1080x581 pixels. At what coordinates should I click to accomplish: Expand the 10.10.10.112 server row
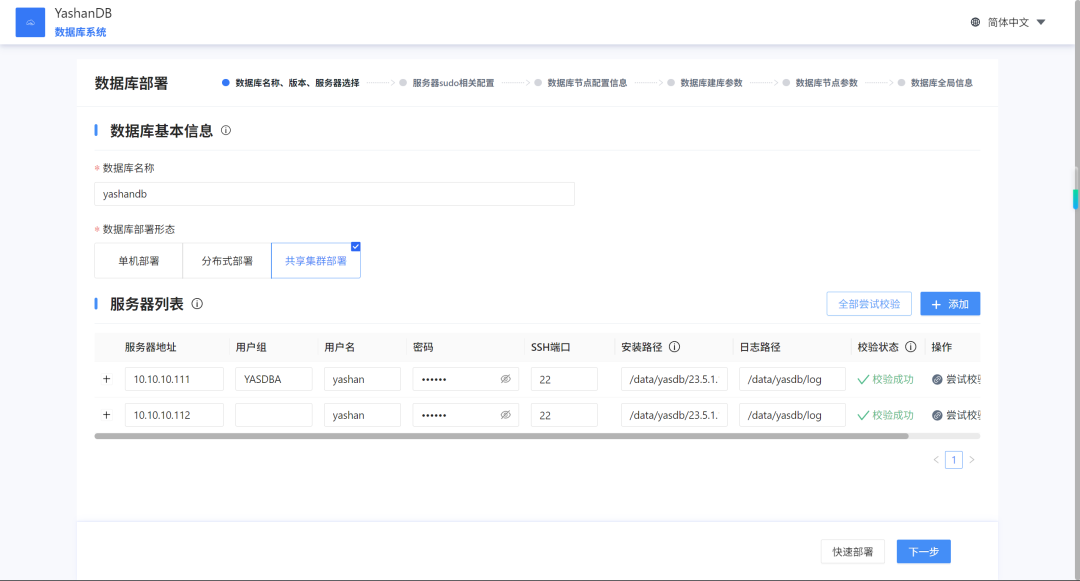pyautogui.click(x=107, y=415)
